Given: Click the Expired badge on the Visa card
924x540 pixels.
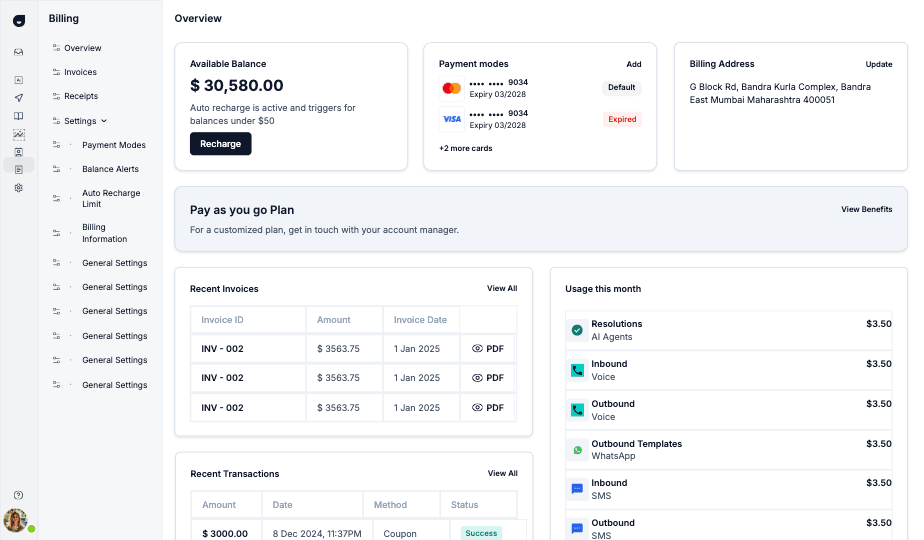Looking at the screenshot, I should click(622, 119).
